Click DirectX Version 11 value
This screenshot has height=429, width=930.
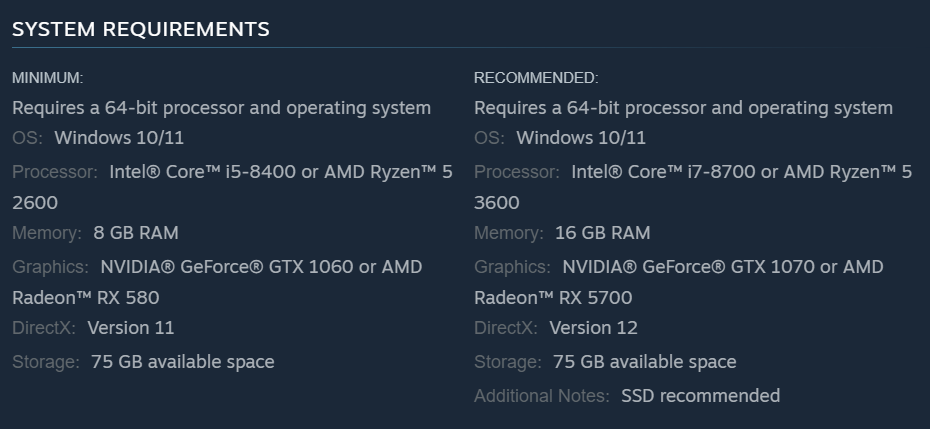[131, 328]
